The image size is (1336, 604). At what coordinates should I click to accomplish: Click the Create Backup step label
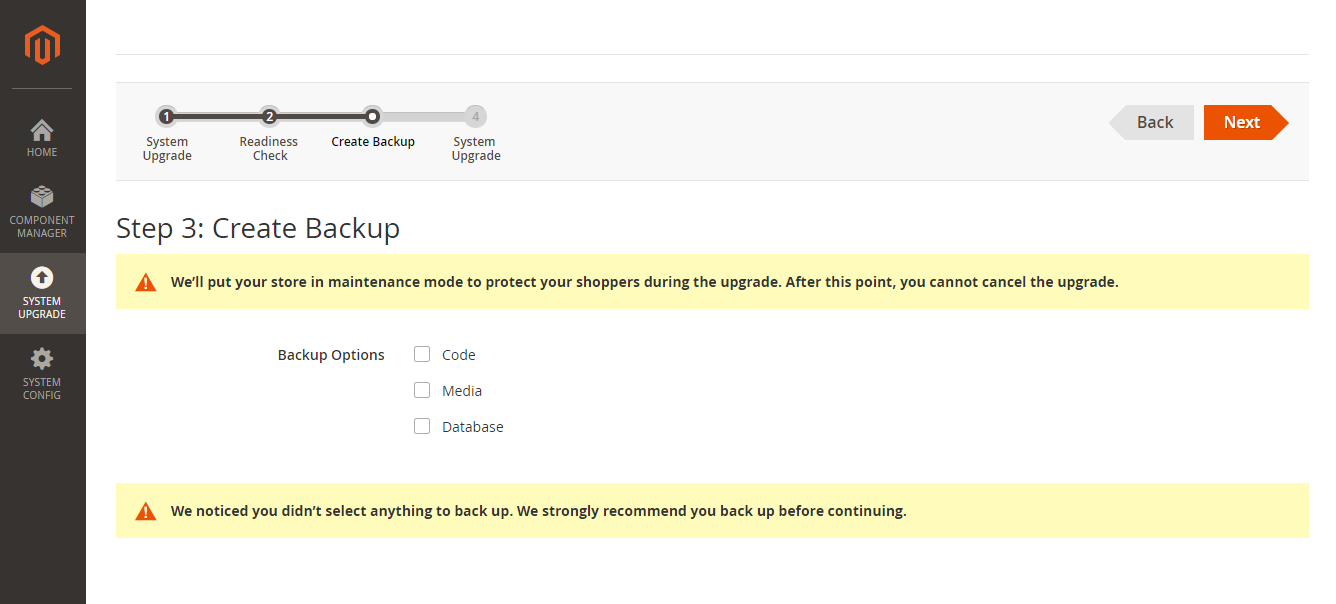tap(373, 142)
